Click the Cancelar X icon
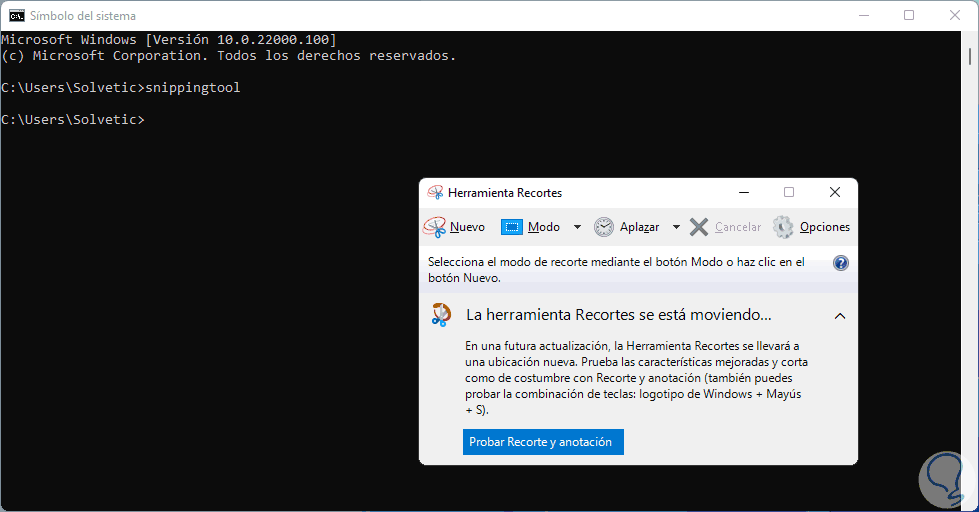This screenshot has width=979, height=512. click(x=699, y=227)
